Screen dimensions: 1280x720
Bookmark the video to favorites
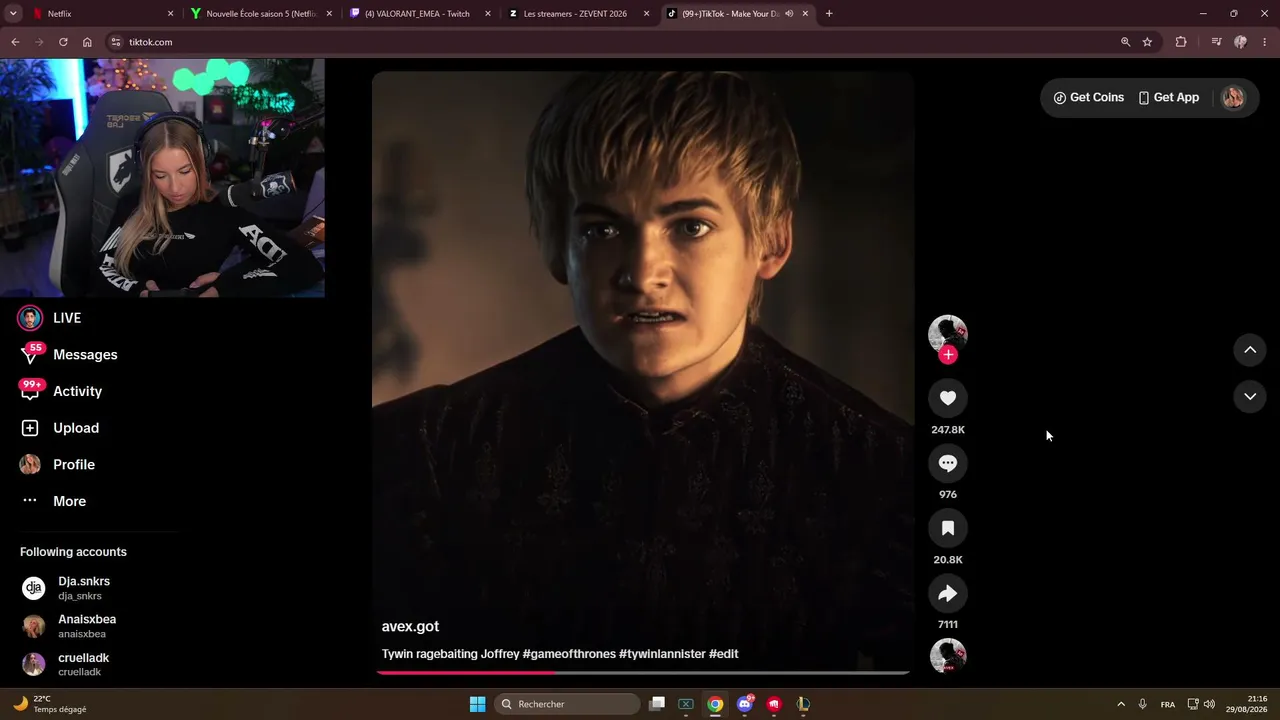coord(948,528)
